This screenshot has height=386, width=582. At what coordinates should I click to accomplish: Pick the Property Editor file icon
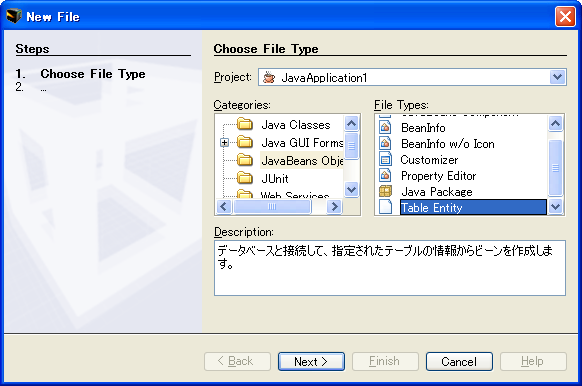click(385, 176)
